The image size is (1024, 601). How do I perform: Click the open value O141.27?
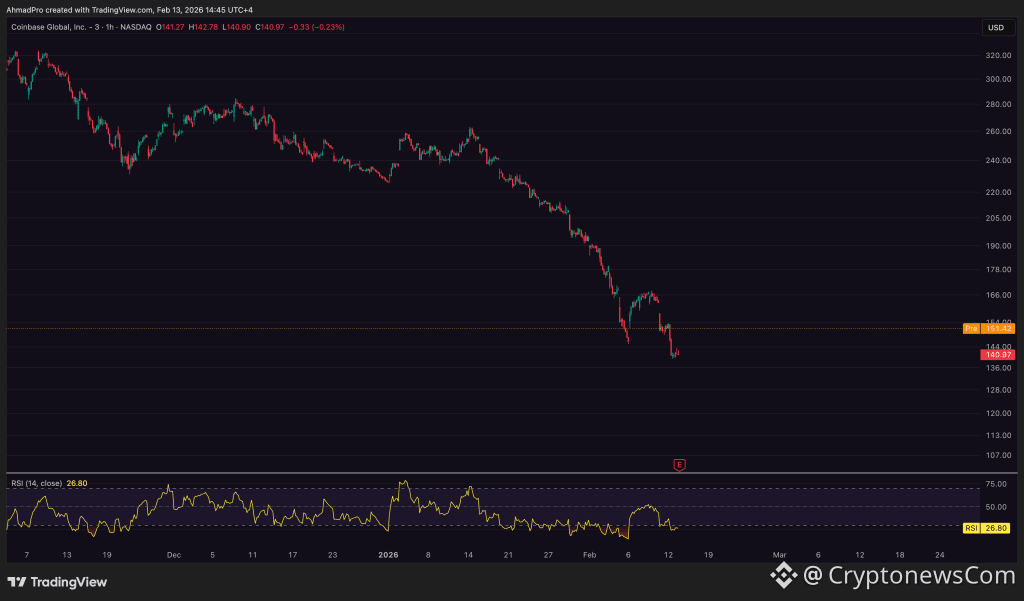tap(170, 27)
